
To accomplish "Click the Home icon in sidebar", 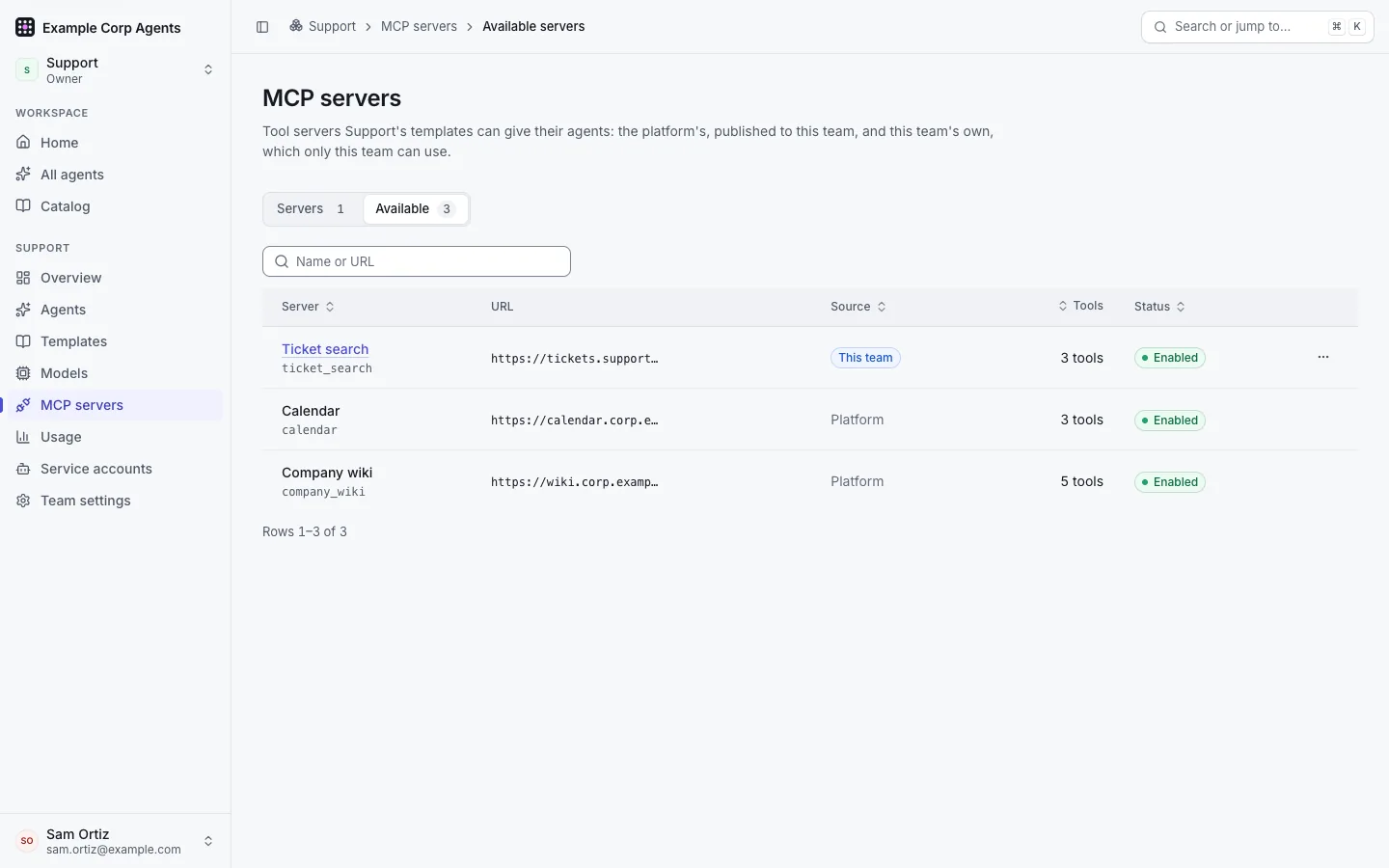I will click(23, 143).
